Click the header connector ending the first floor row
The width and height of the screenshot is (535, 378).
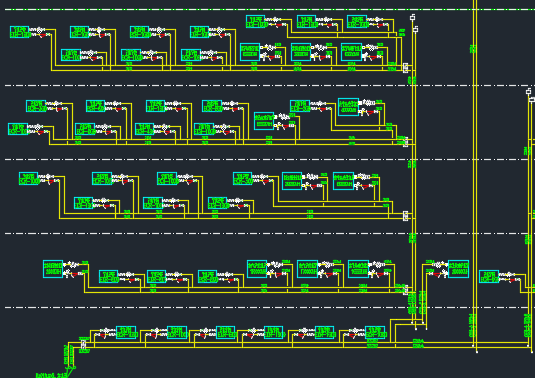(x=405, y=68)
